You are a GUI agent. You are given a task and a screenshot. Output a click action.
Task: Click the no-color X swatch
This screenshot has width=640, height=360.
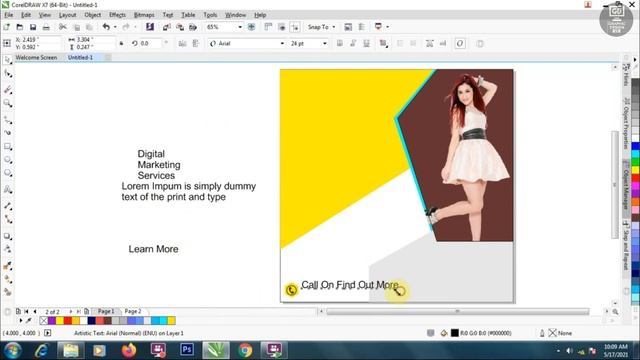tap(44, 321)
